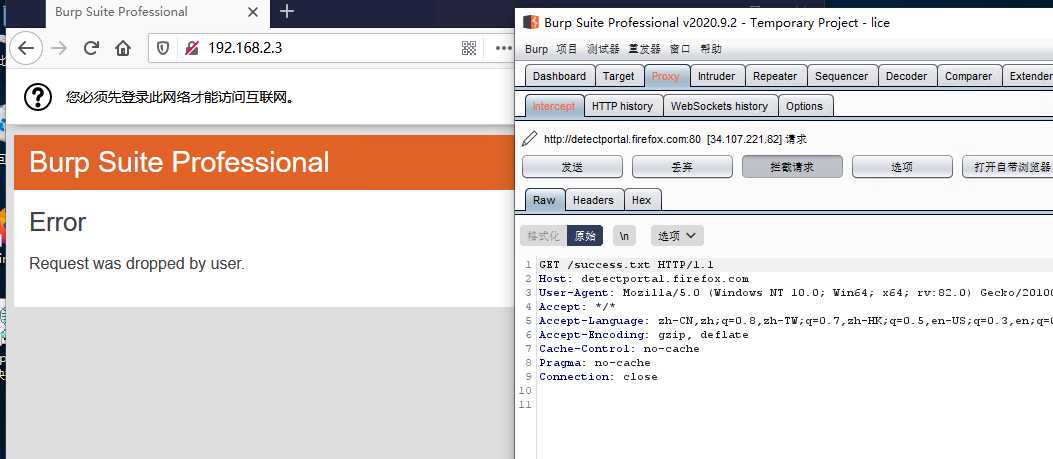The height and width of the screenshot is (459, 1053).
Task: Open the QR code icon in the address bar
Action: pos(469,48)
